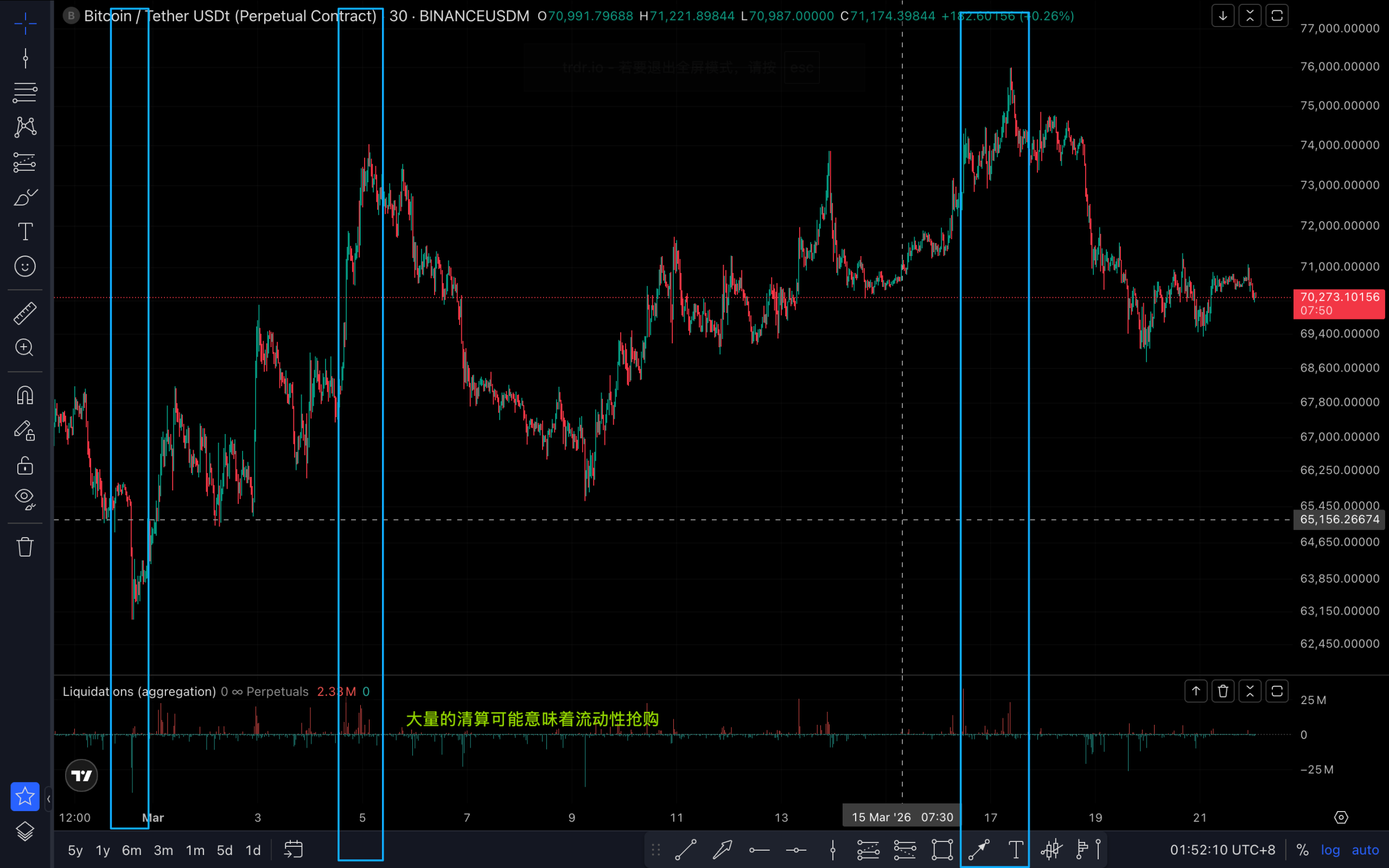Expand the left toolbar side chevron
The width and height of the screenshot is (1389, 868).
pos(48,799)
